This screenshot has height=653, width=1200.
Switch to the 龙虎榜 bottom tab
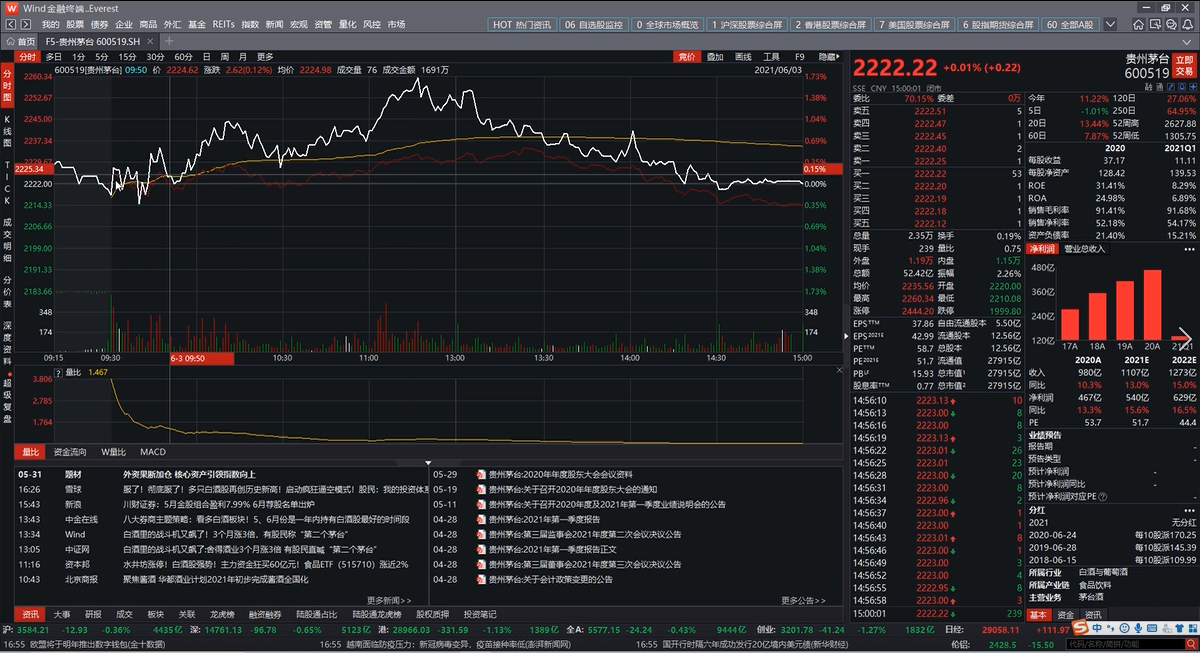[x=221, y=614]
